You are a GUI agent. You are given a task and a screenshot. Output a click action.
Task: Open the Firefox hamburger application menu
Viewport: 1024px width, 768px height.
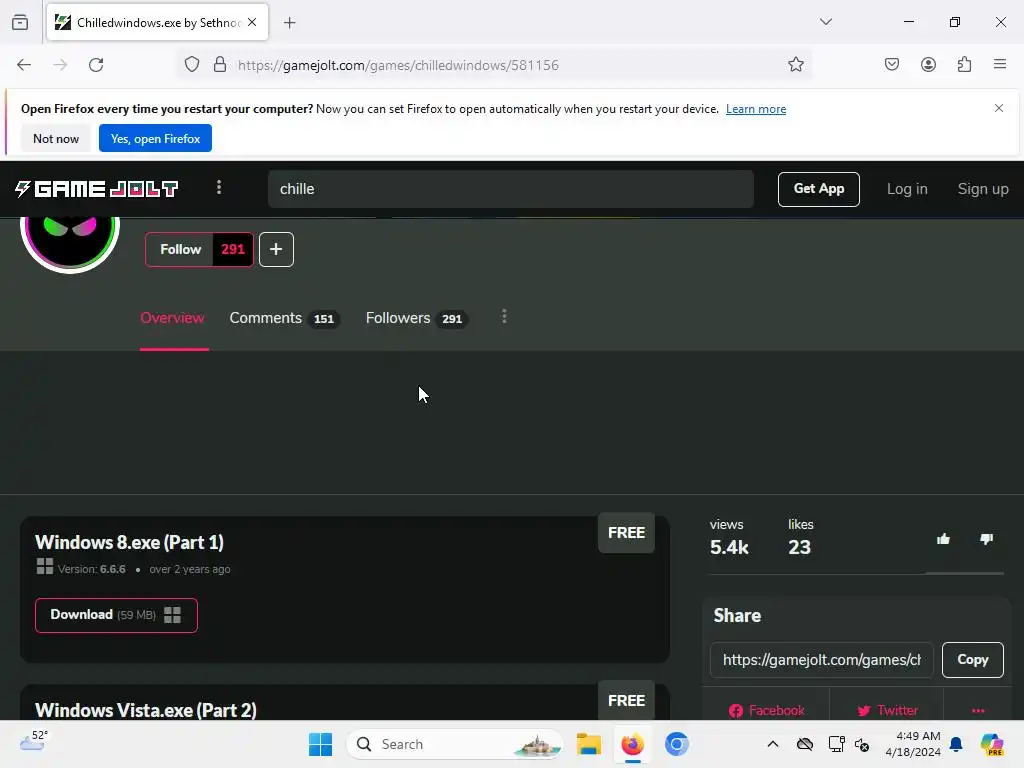coord(1000,65)
